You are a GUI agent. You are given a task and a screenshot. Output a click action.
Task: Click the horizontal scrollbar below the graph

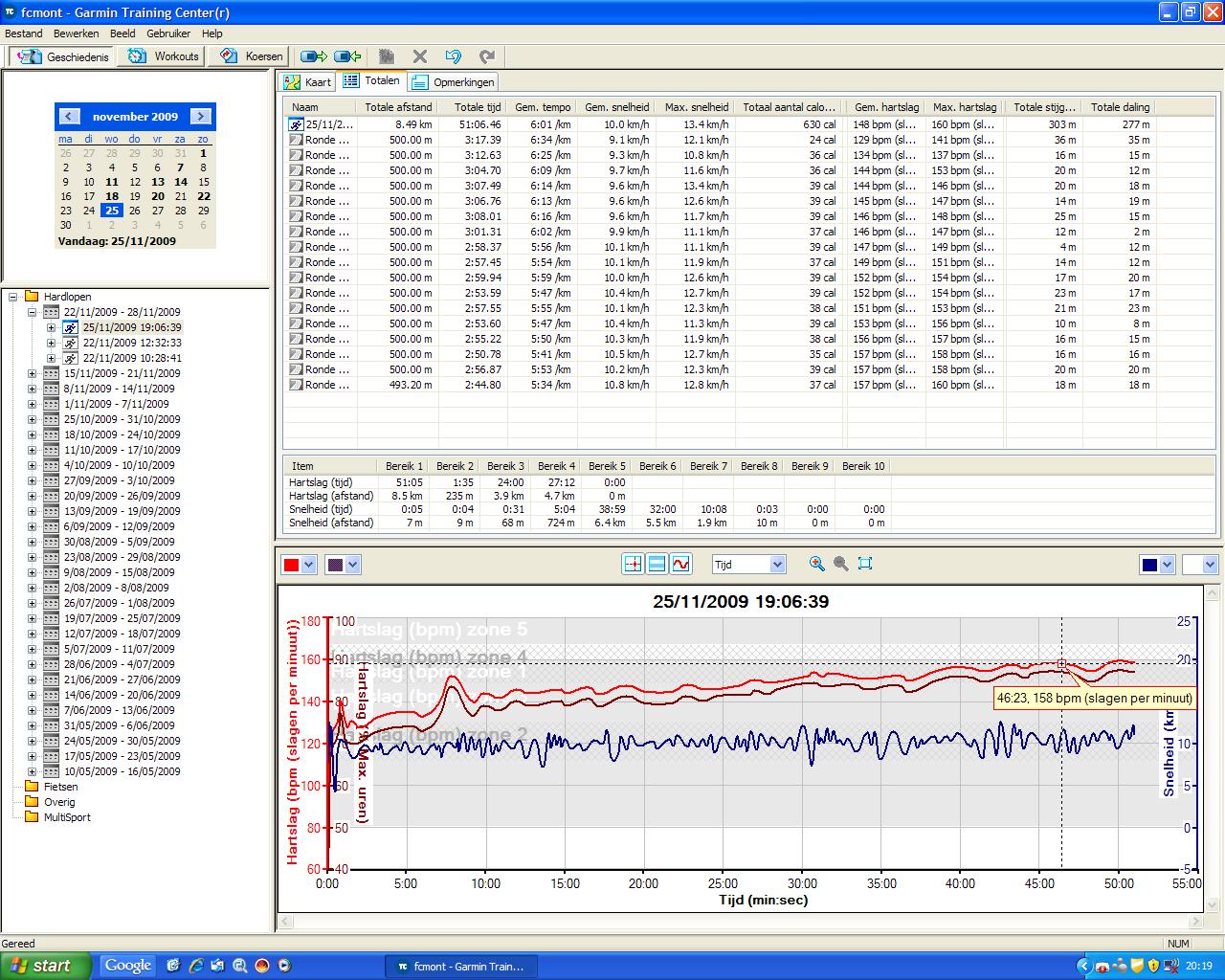739,923
